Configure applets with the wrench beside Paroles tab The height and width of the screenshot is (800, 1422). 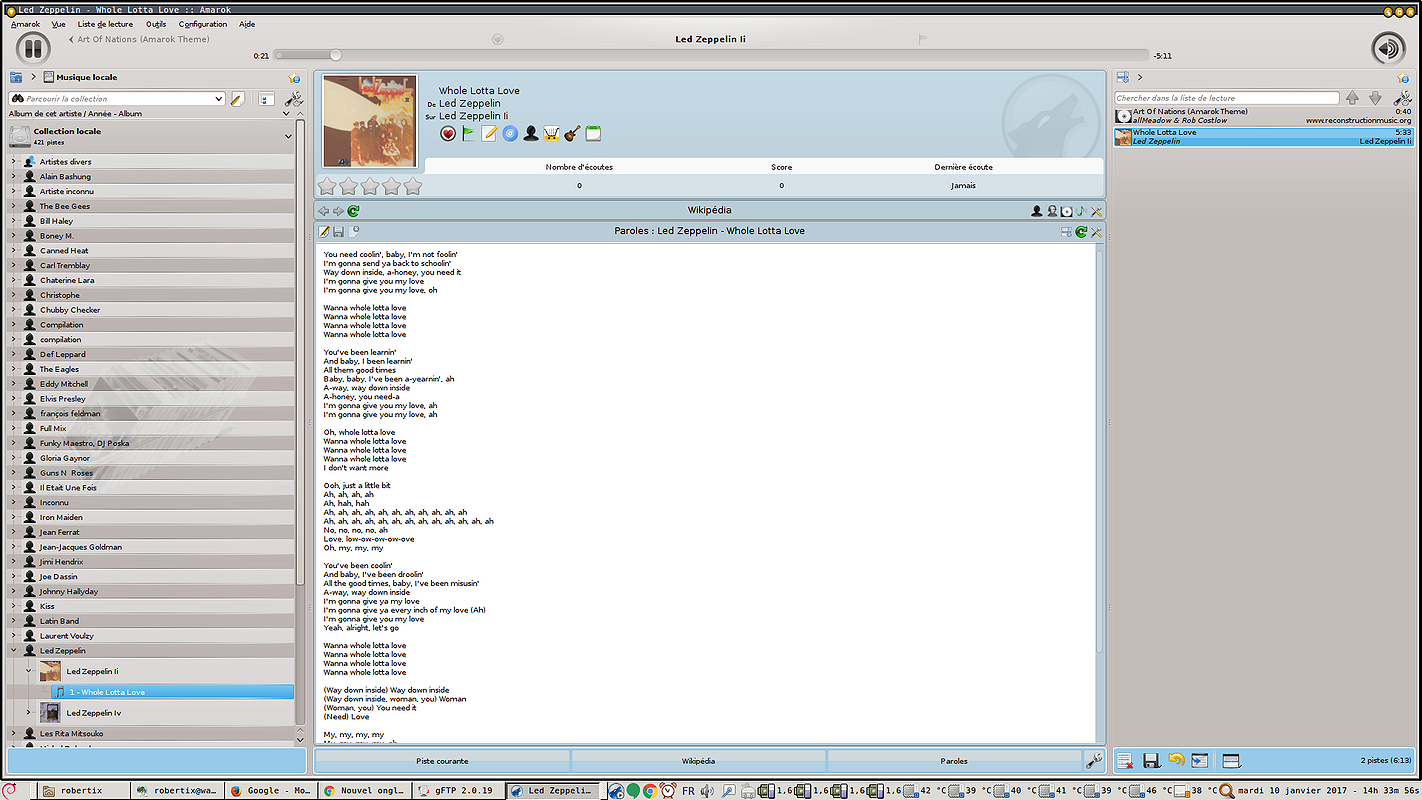pos(1094,760)
